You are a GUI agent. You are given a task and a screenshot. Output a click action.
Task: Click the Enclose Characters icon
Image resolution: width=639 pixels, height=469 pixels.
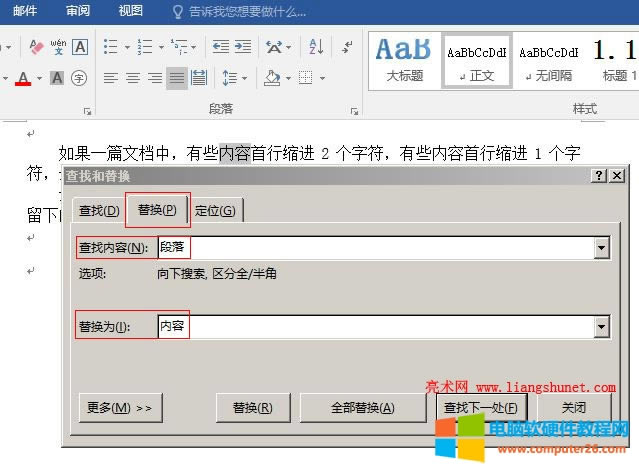[79, 78]
